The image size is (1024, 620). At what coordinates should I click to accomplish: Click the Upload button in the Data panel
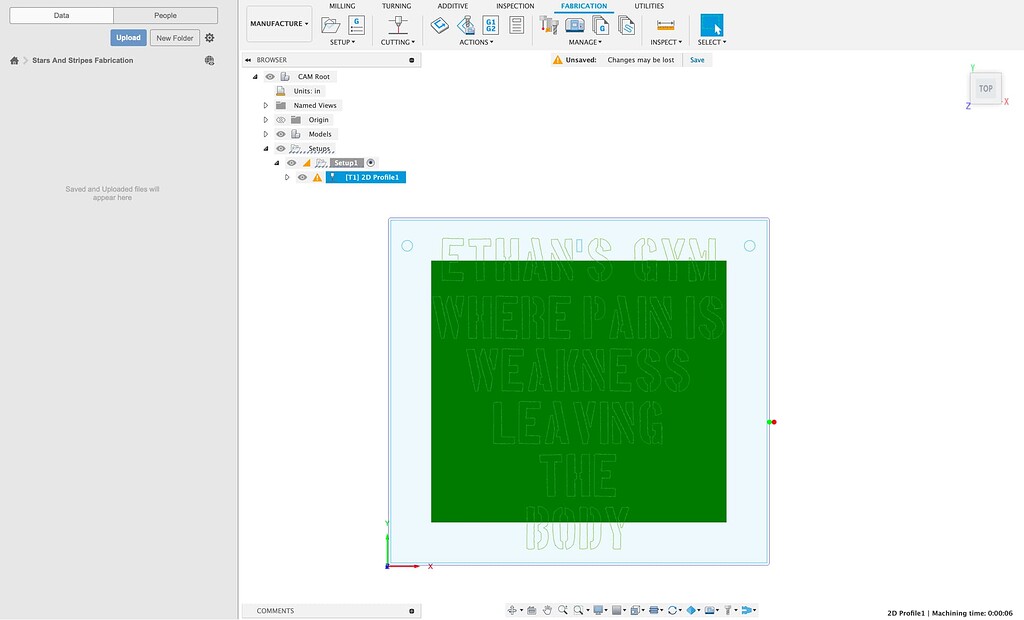[127, 36]
